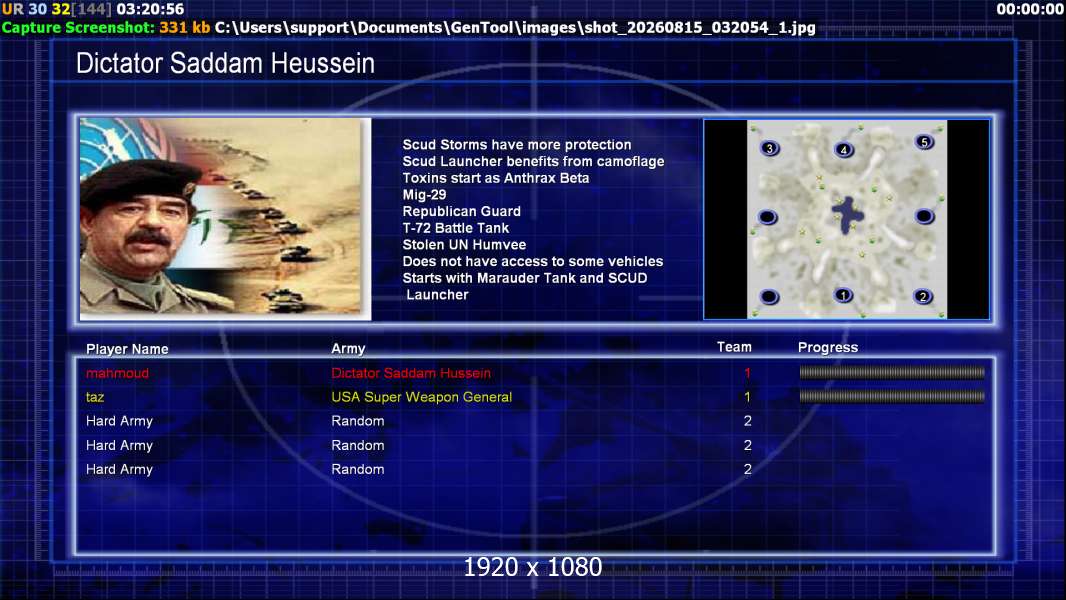The width and height of the screenshot is (1066, 600).
Task: Click start position marker 5 on the map
Action: pyautogui.click(x=924, y=142)
